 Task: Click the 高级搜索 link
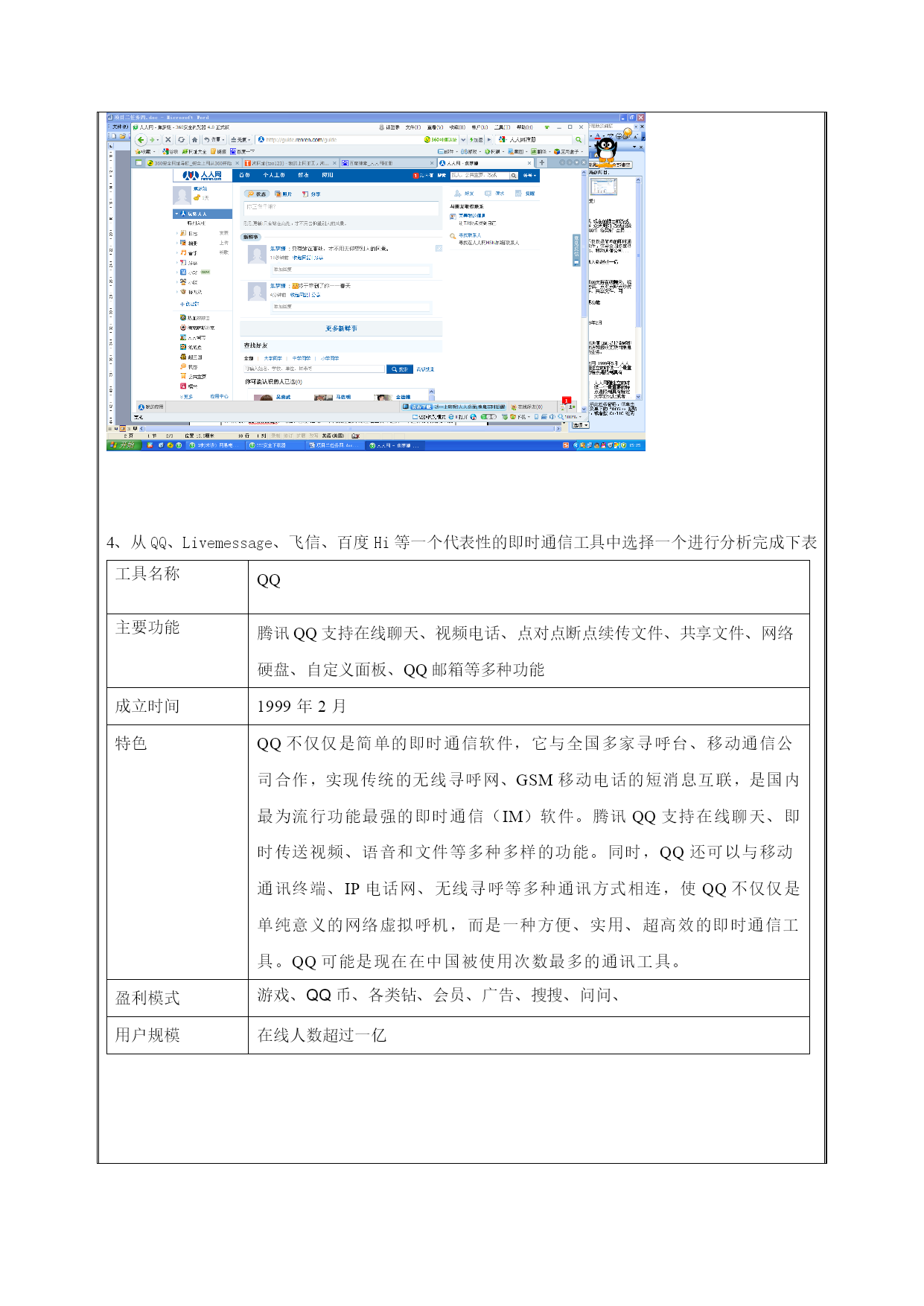(x=425, y=369)
